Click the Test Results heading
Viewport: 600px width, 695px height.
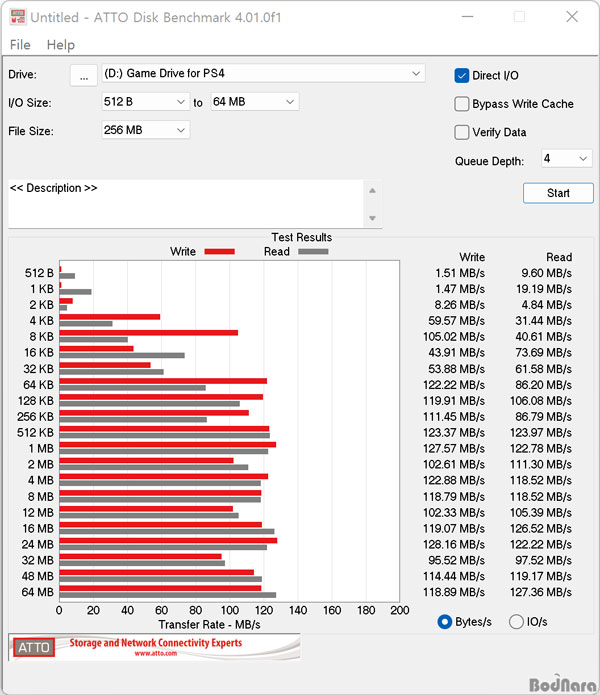point(301,237)
